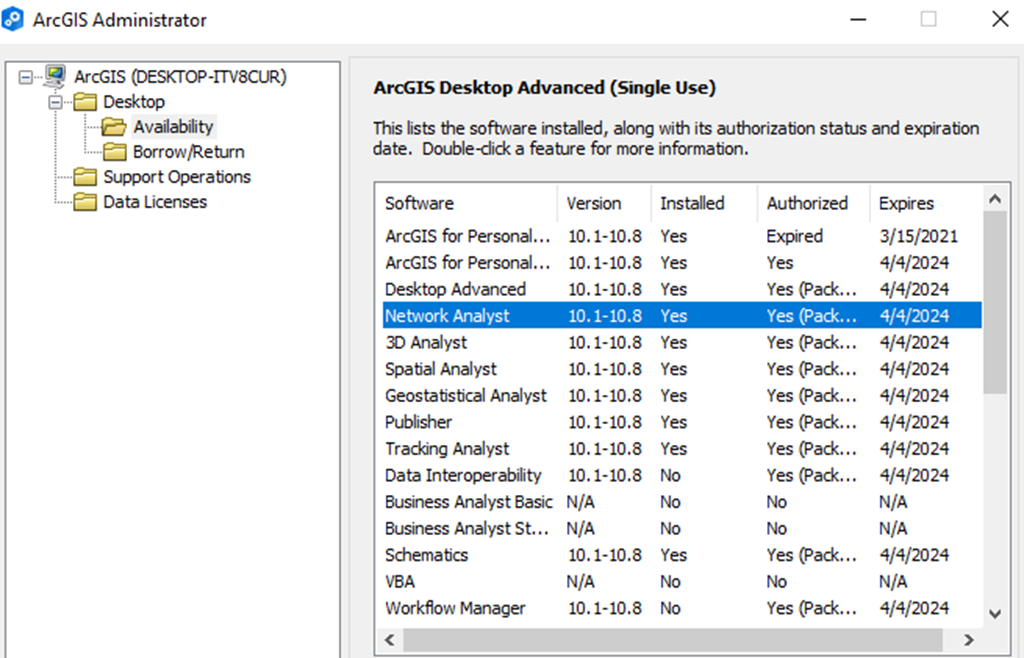
Task: Click the Expired authorization cell
Action: (x=795, y=236)
